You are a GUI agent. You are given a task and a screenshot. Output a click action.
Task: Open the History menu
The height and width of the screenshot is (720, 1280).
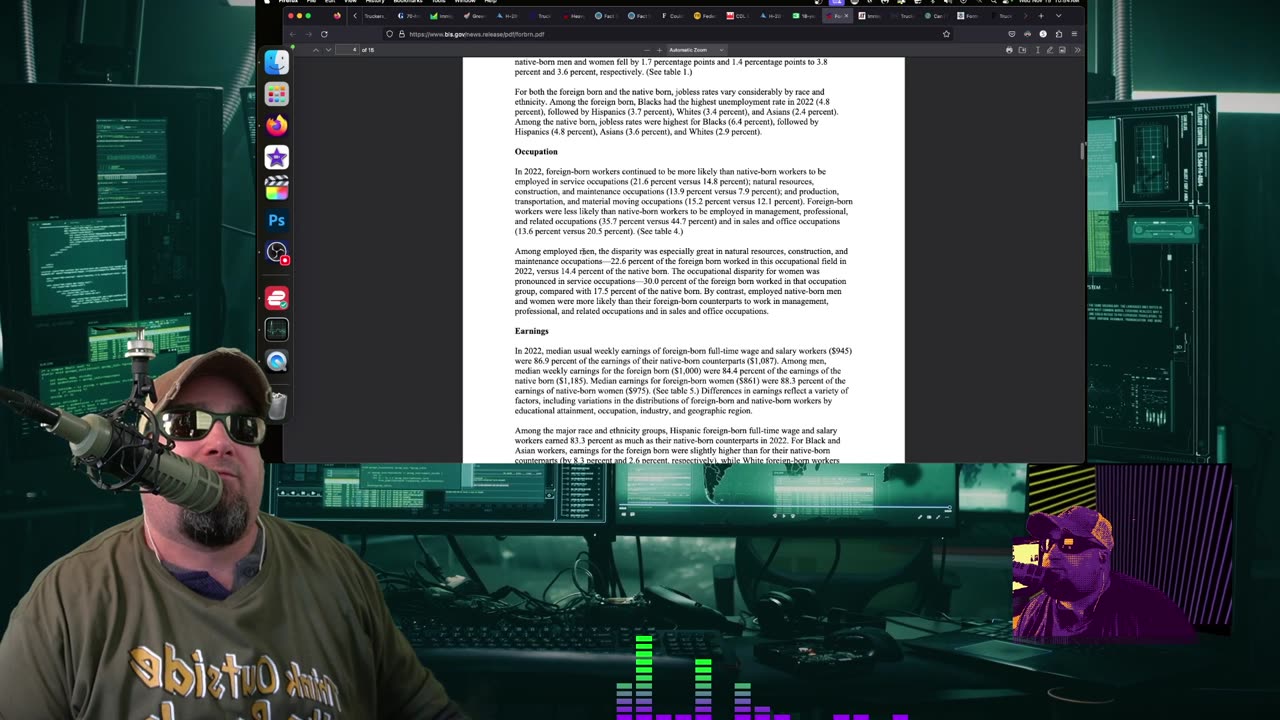[x=375, y=1]
